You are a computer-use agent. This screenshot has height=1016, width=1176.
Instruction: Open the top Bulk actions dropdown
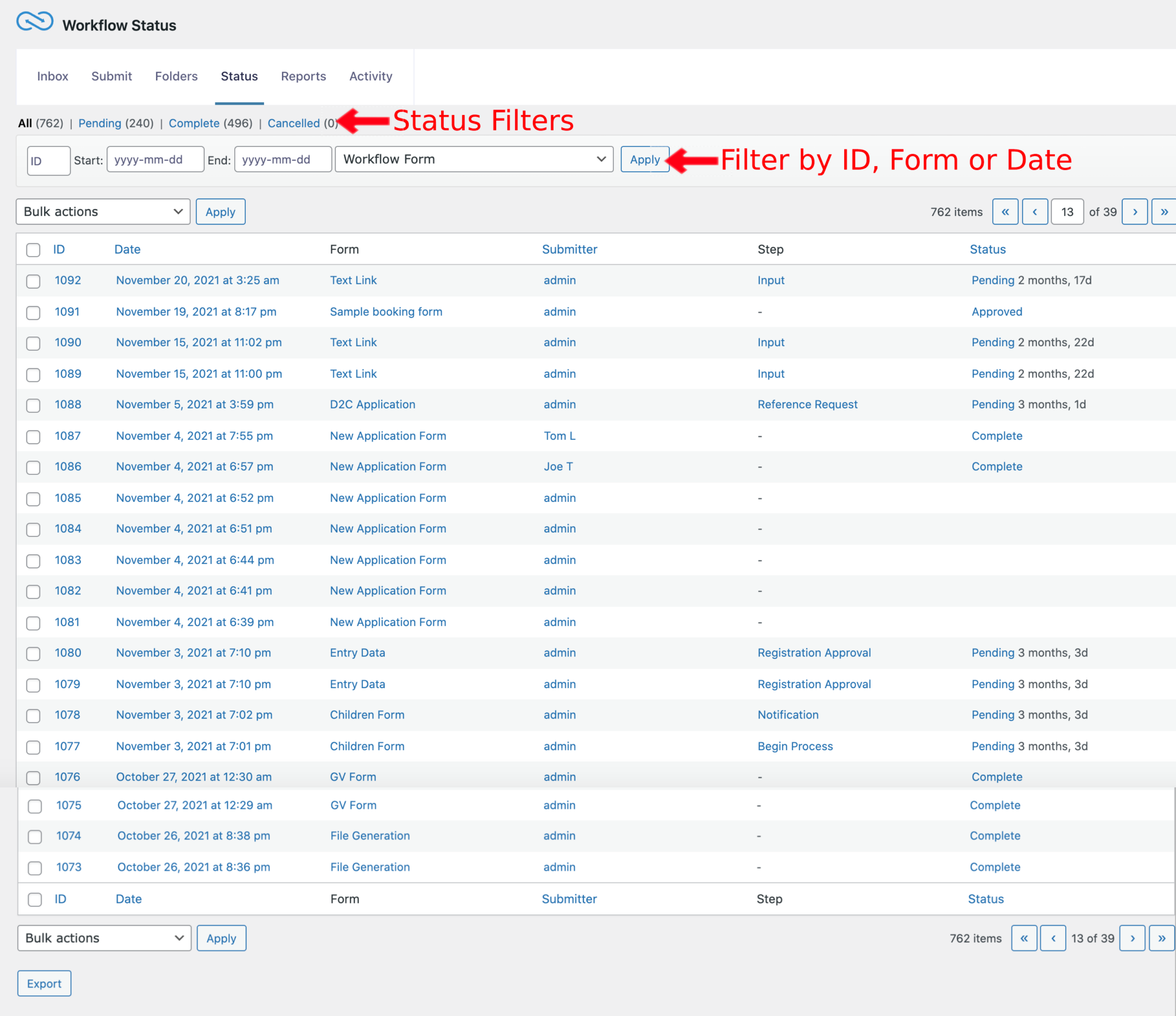click(103, 211)
